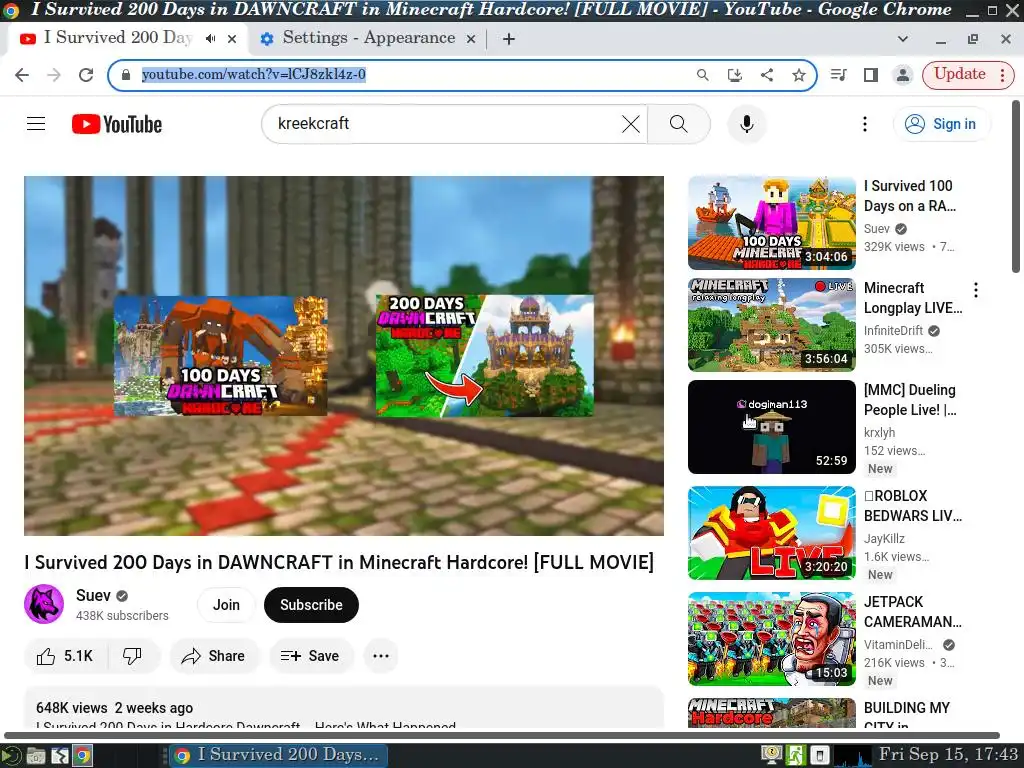Close the Settings - Appearance tab
Screen dimensions: 1024x768
pos(470,39)
